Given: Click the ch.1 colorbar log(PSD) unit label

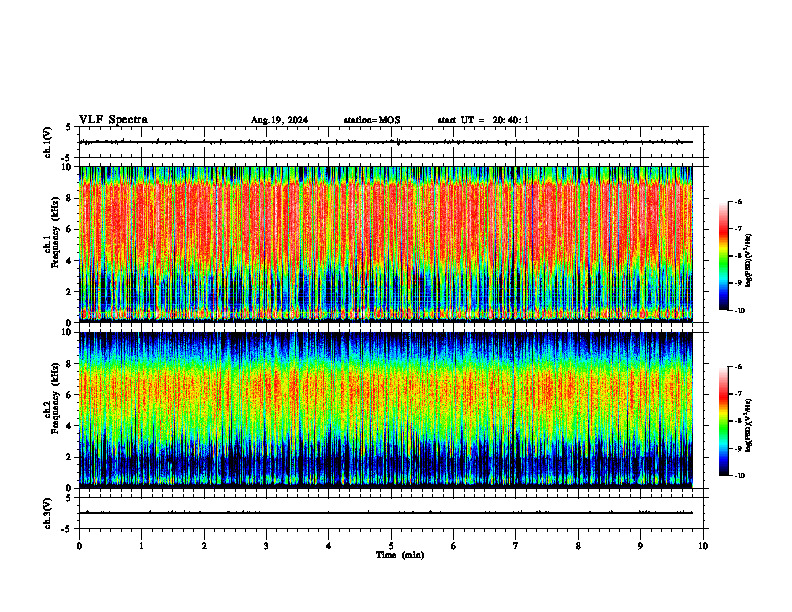Looking at the screenshot, I should point(749,261).
